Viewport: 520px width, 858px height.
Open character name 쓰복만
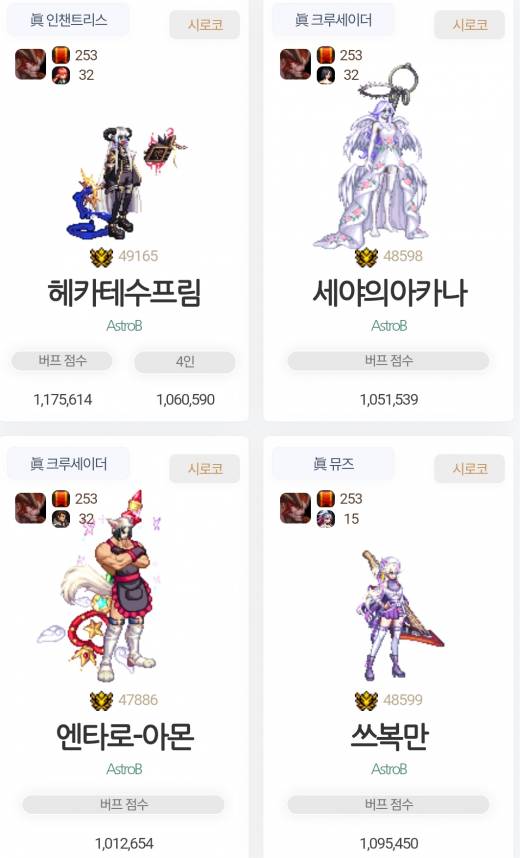pyautogui.click(x=389, y=737)
